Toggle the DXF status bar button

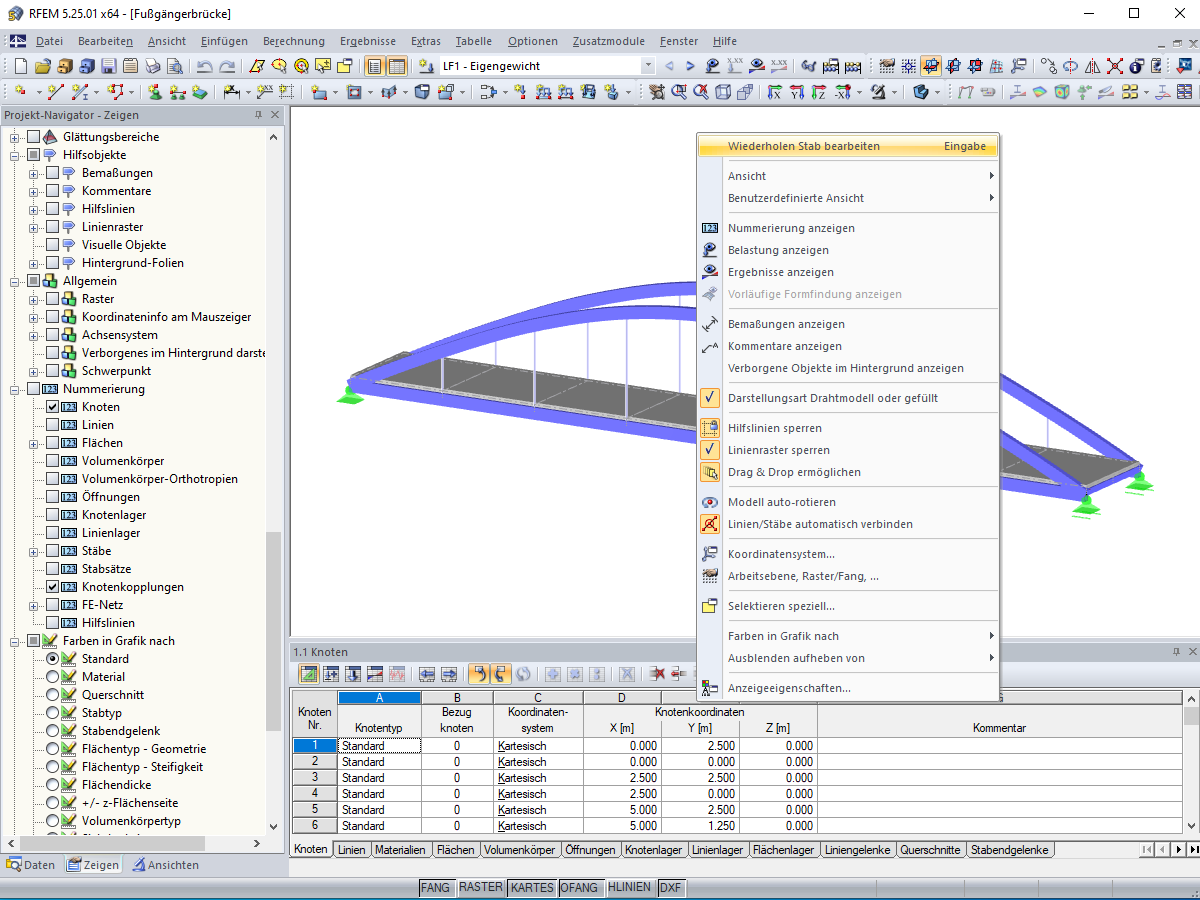670,887
